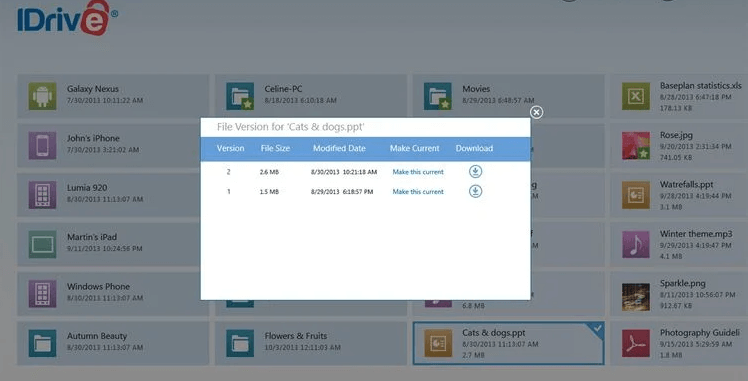Click the Download column header
748x381 pixels.
pyautogui.click(x=474, y=148)
